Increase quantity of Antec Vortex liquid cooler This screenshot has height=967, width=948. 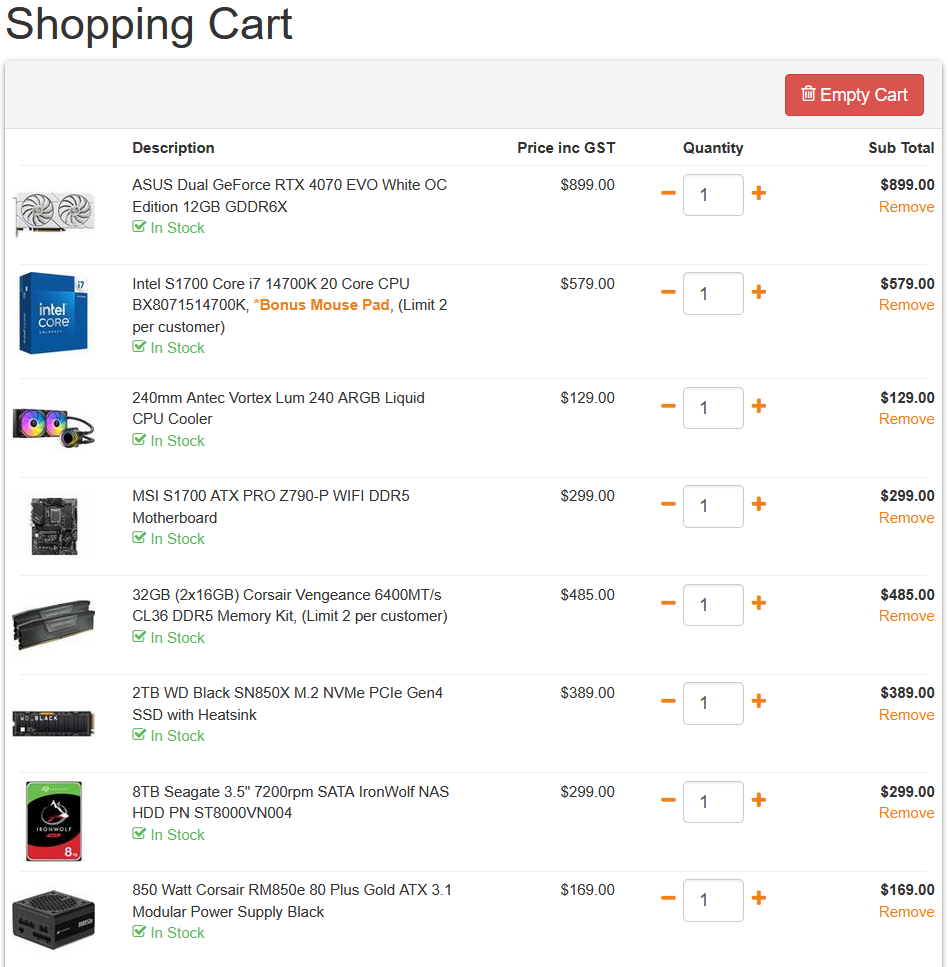(759, 406)
